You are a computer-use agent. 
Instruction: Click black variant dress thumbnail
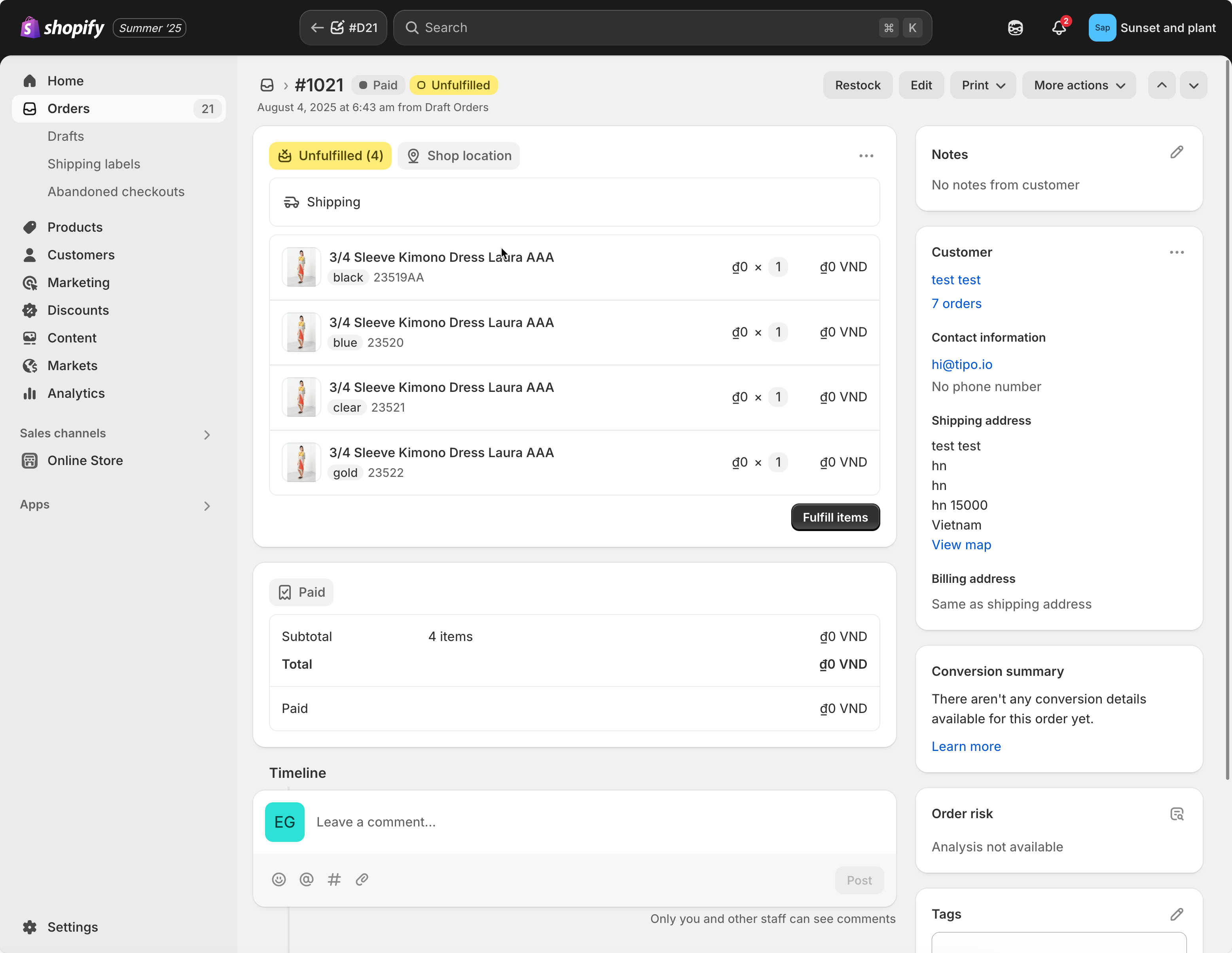(x=301, y=267)
